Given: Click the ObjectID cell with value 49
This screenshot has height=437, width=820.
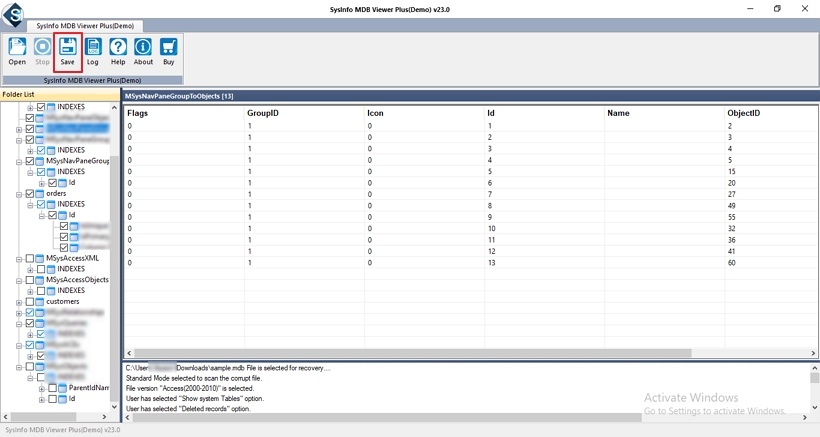Looking at the screenshot, I should [x=732, y=206].
